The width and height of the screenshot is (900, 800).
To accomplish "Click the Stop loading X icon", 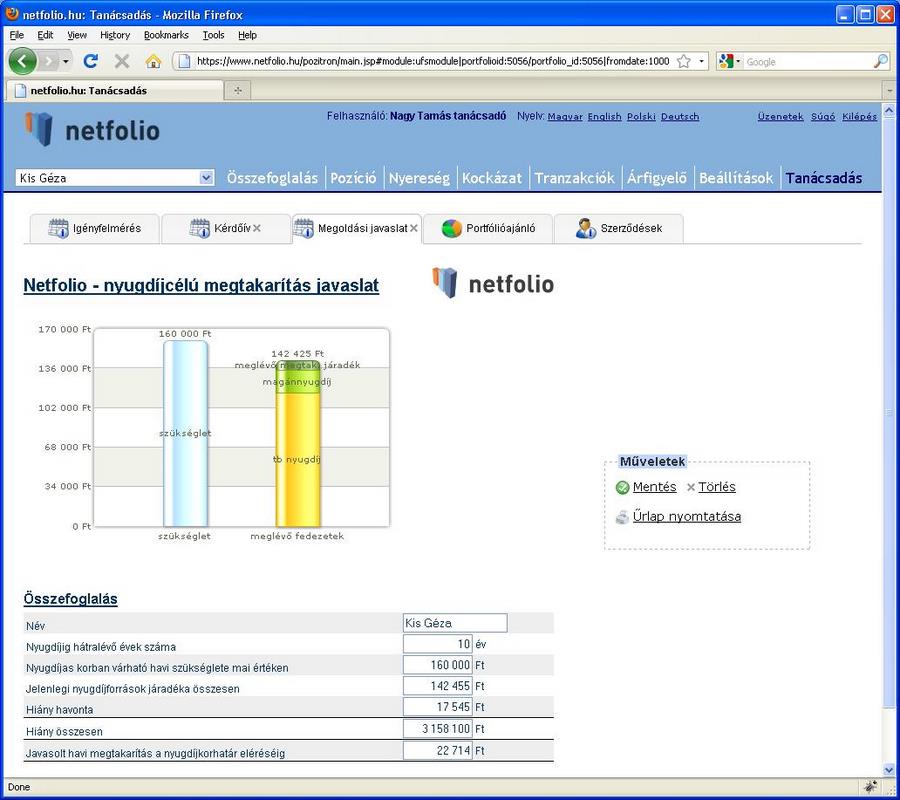I will coord(122,61).
